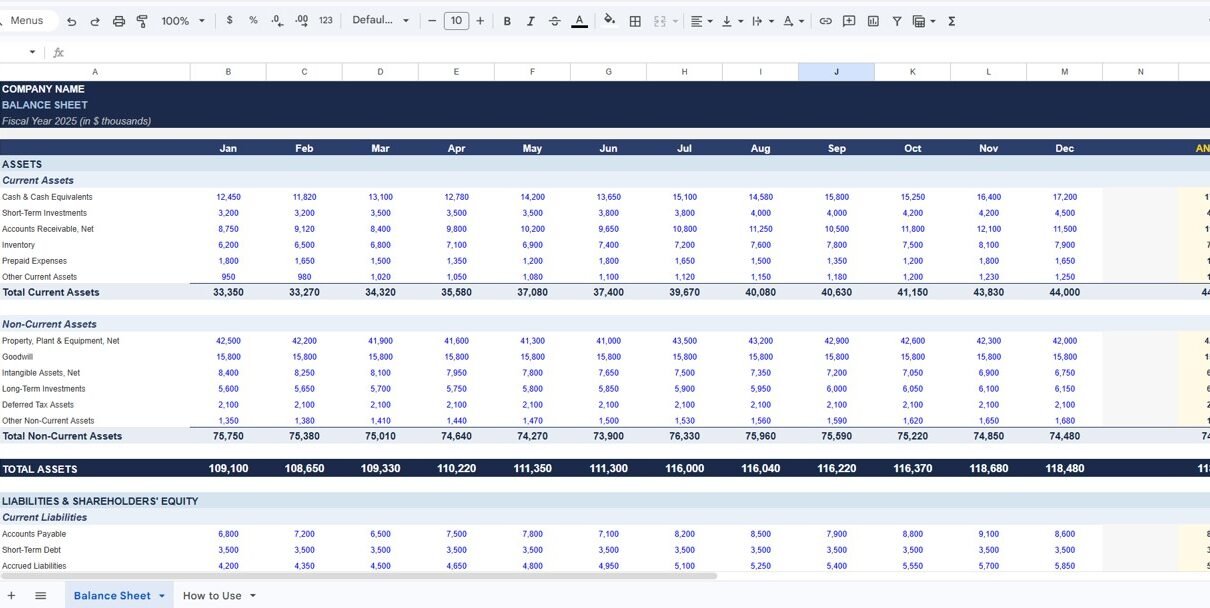Click the increase font size plus button
The height and width of the screenshot is (608, 1210).
(480, 21)
